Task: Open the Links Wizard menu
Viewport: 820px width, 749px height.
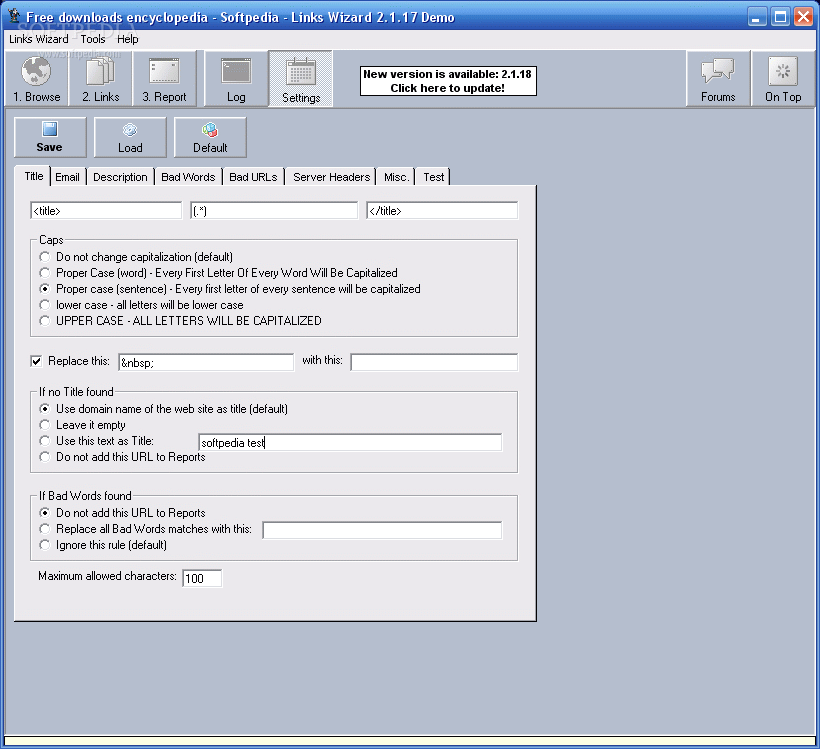Action: click(39, 39)
